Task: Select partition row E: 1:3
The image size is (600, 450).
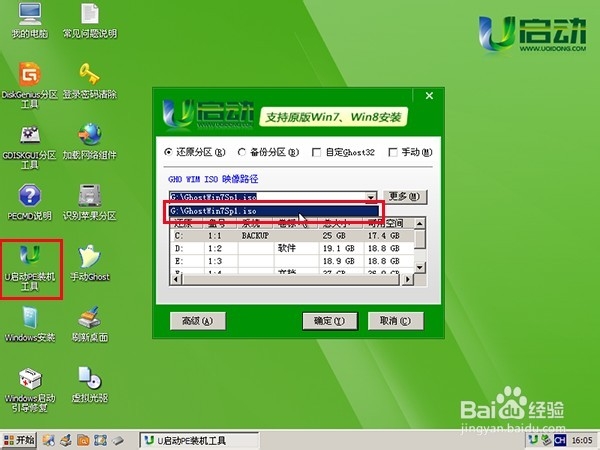Action: coord(292,261)
